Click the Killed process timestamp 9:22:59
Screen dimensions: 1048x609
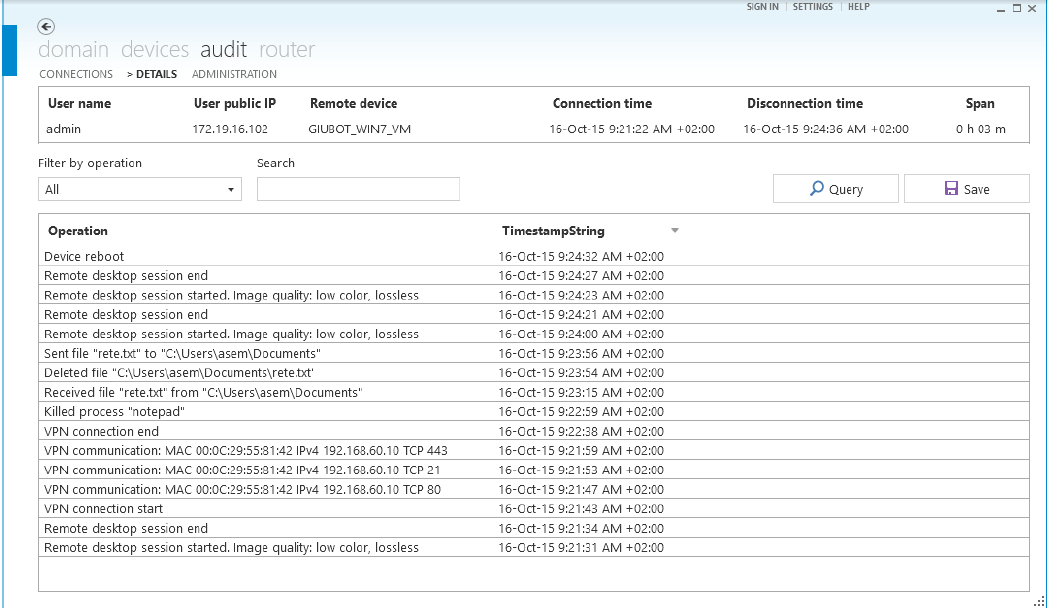(581, 412)
